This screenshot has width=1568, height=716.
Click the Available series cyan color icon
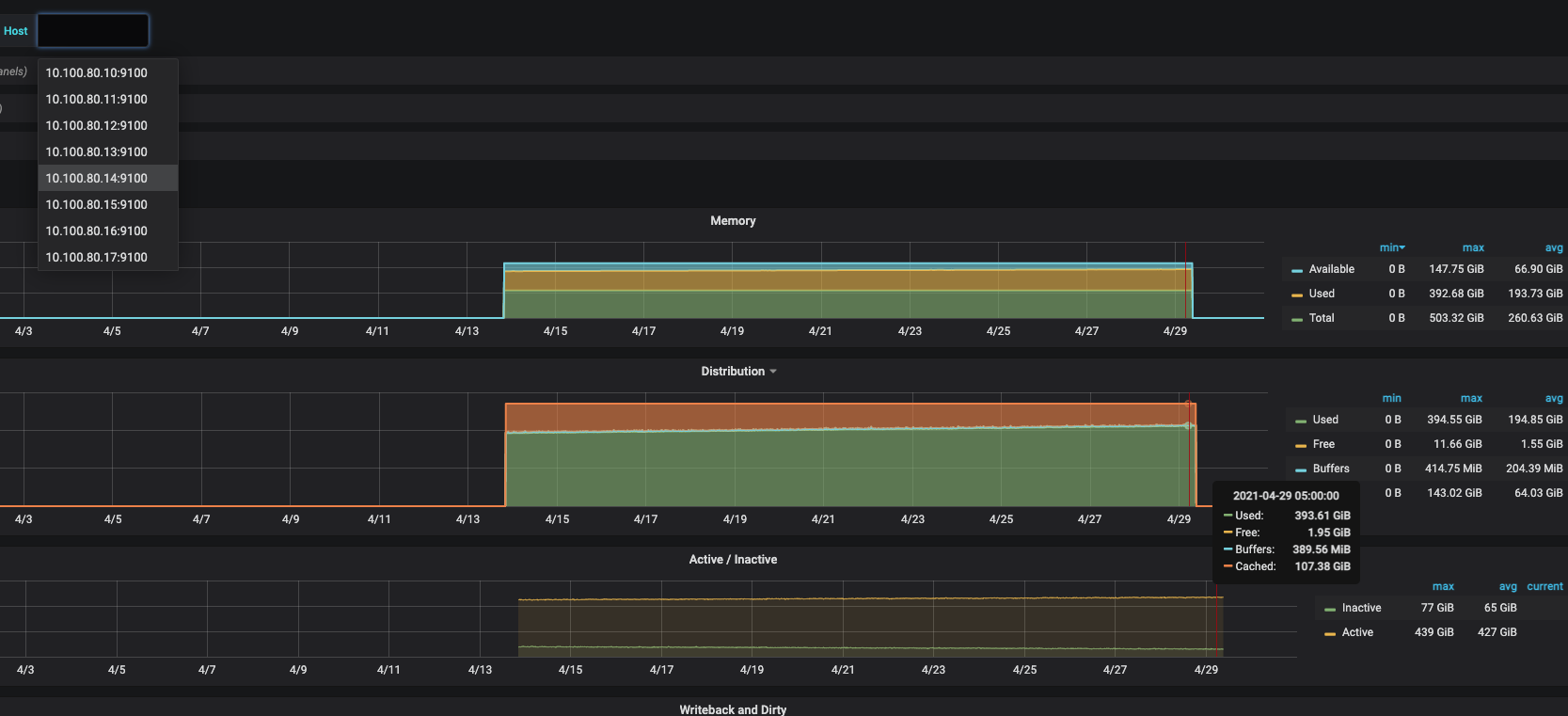tap(1297, 270)
